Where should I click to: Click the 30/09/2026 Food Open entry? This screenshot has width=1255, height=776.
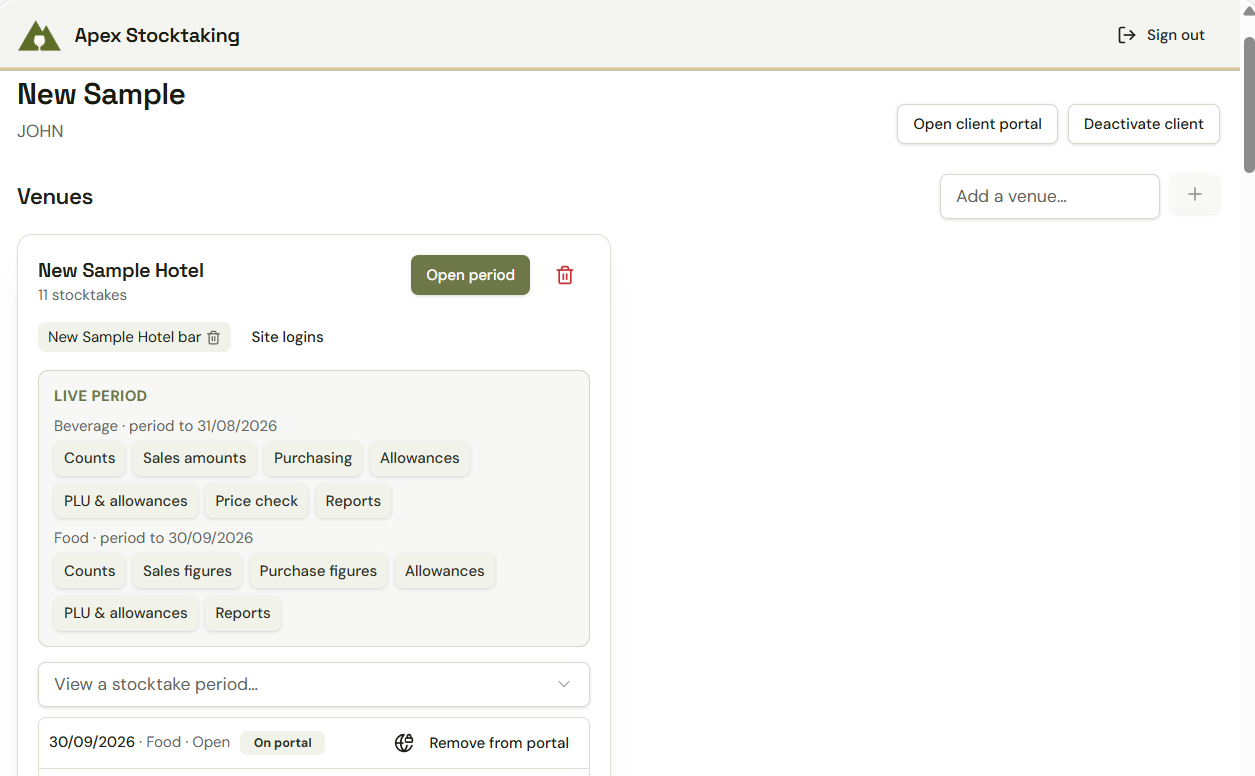pos(140,742)
